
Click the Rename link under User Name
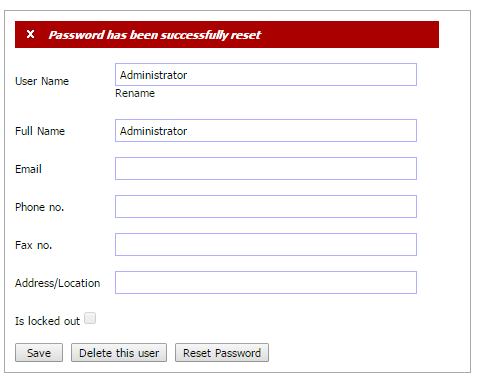click(x=135, y=93)
